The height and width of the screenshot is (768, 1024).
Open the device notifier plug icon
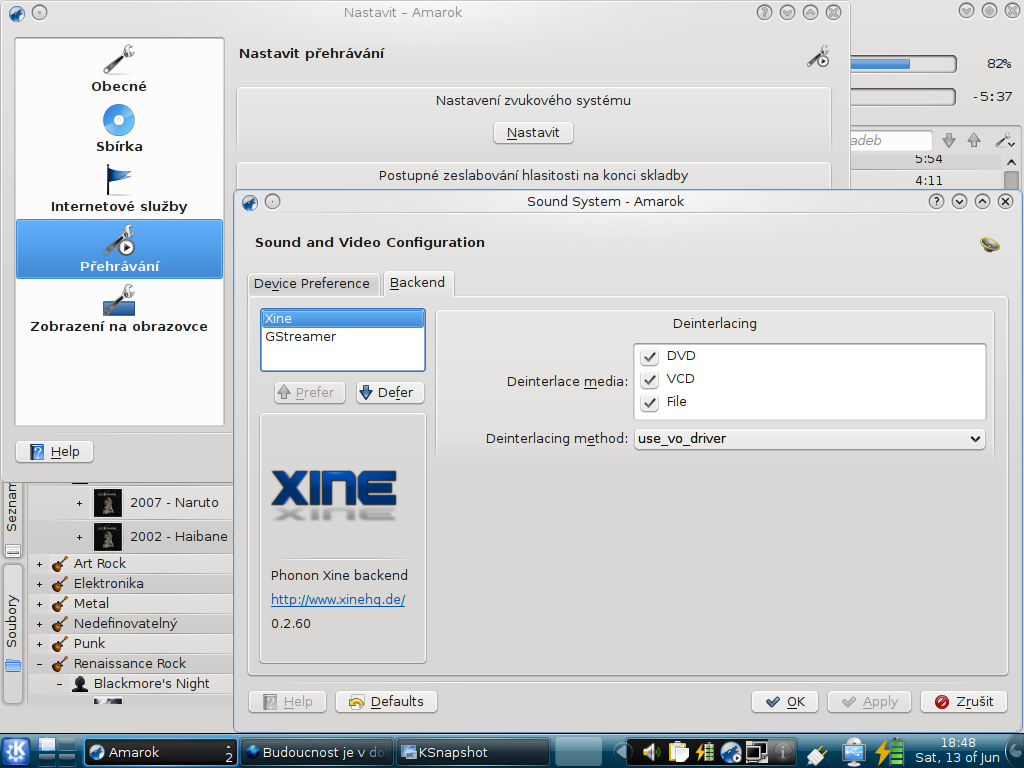[816, 754]
